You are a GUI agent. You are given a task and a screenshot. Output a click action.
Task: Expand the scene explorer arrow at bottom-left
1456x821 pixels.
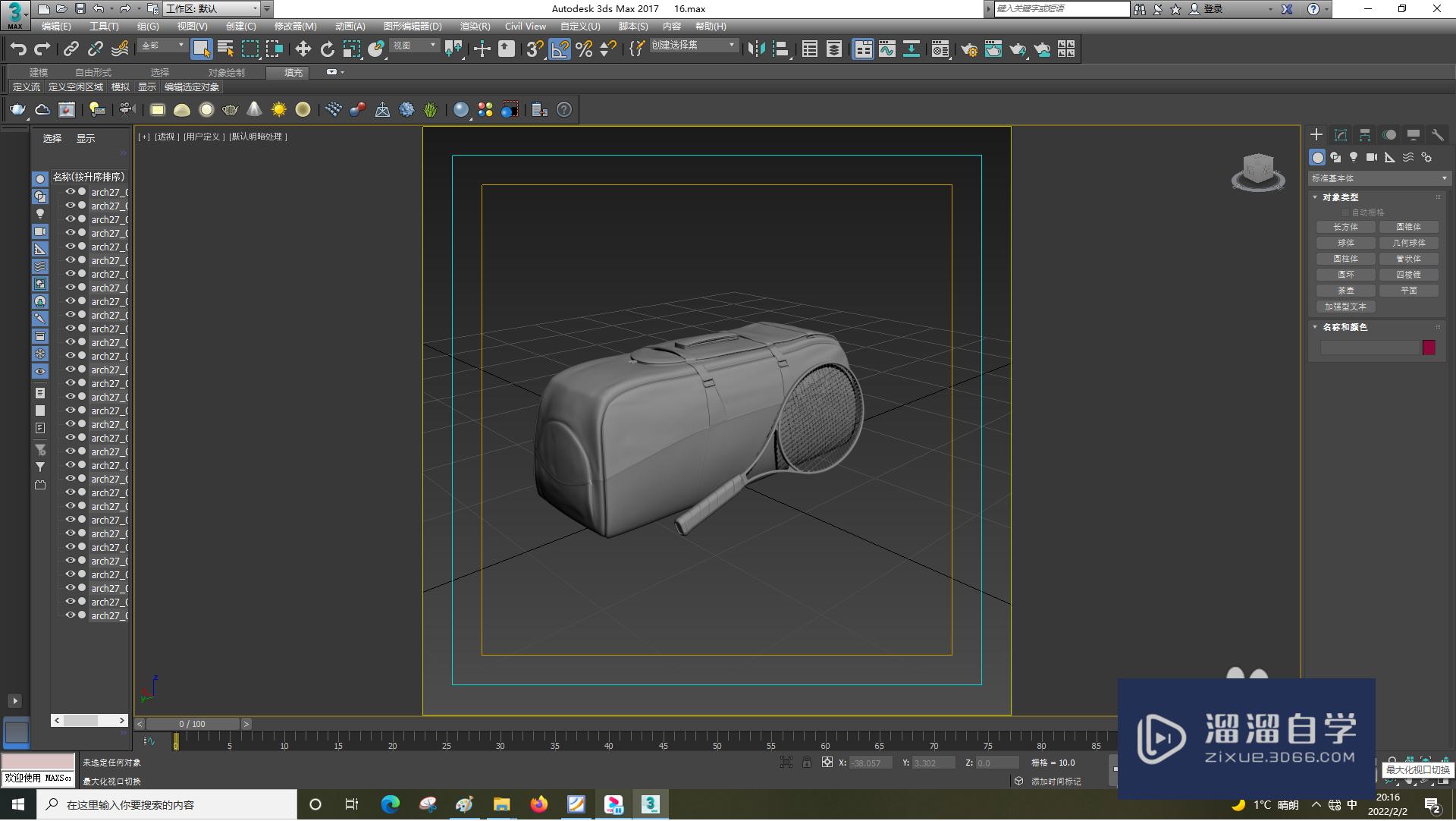coord(14,701)
